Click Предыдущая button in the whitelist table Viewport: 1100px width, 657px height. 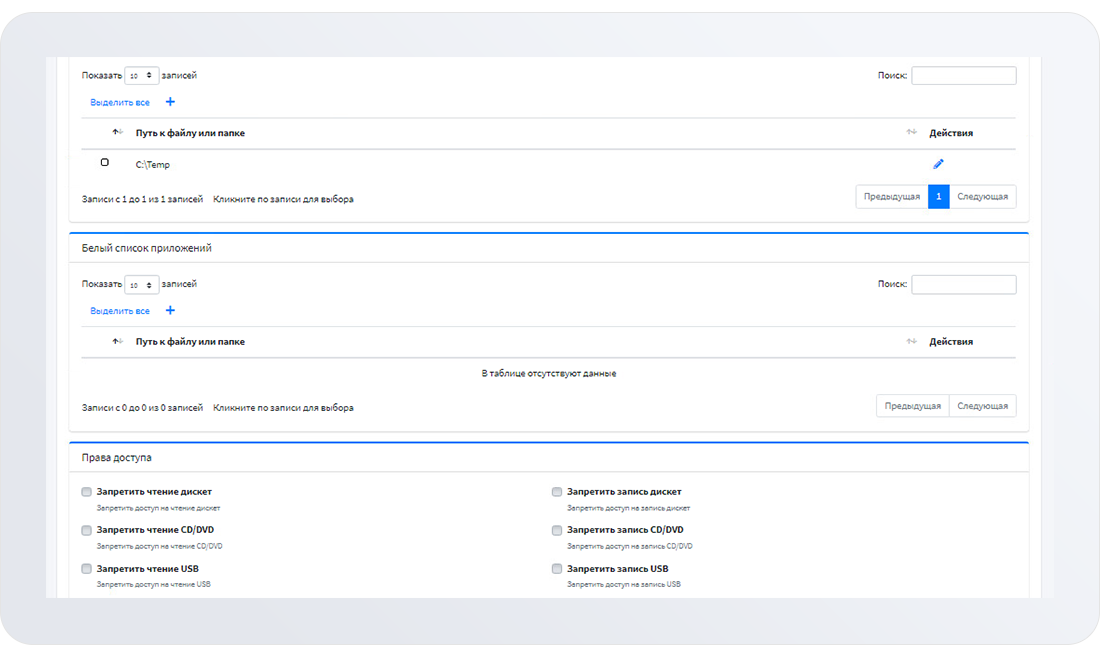(x=912, y=406)
